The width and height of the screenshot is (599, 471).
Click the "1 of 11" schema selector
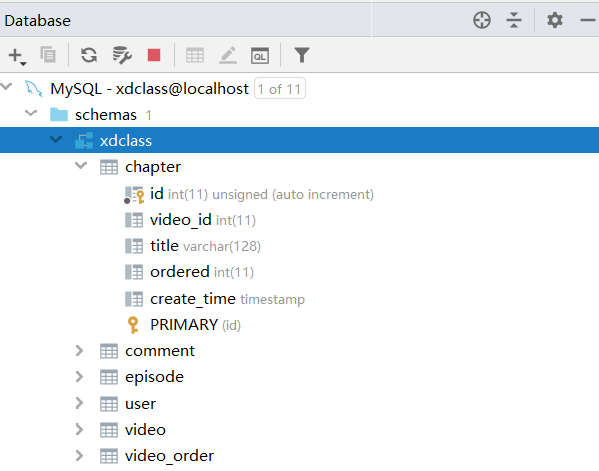280,89
